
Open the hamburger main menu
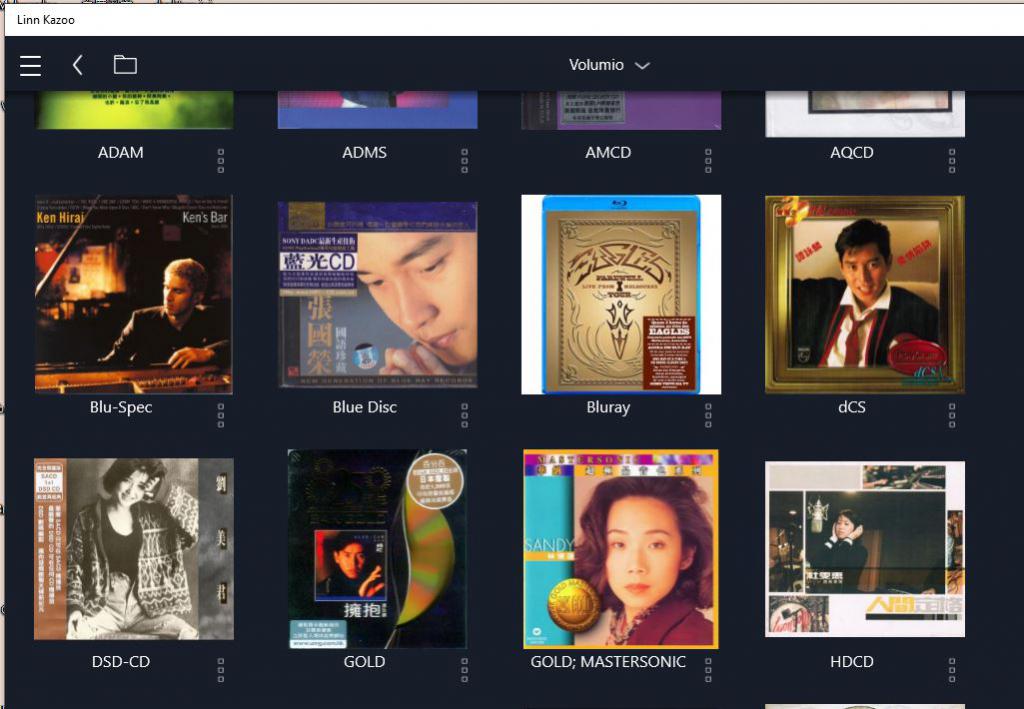click(31, 65)
